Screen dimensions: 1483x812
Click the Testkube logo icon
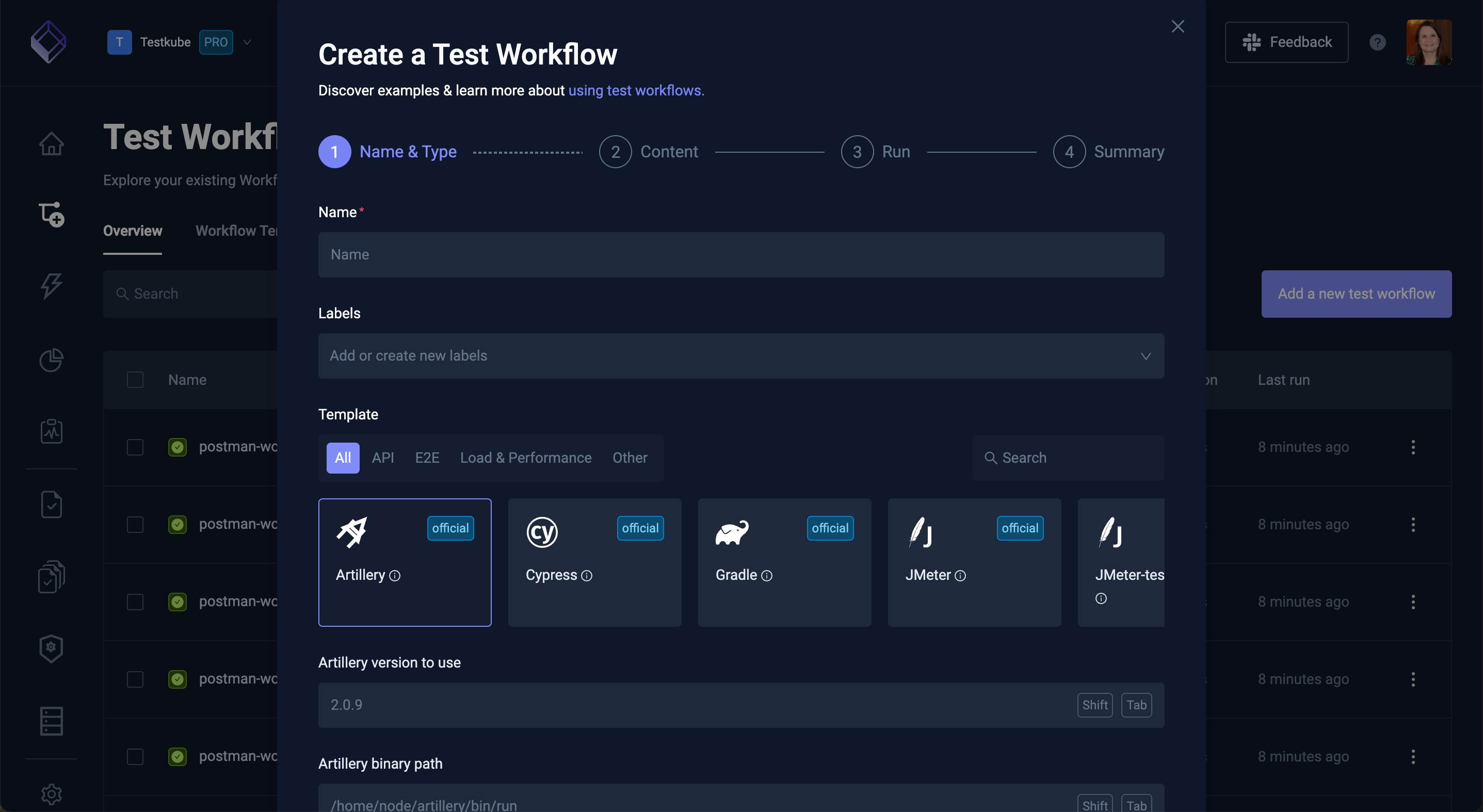49,42
